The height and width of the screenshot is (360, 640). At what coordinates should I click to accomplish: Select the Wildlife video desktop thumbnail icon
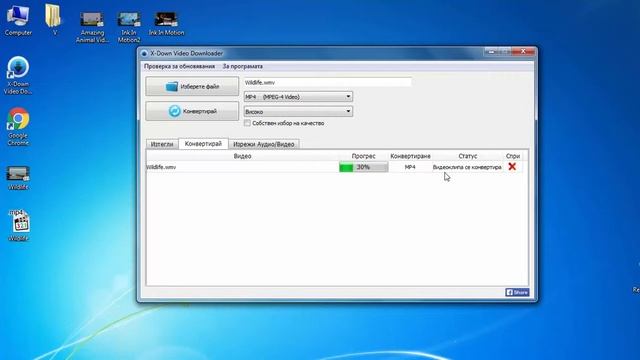18,178
